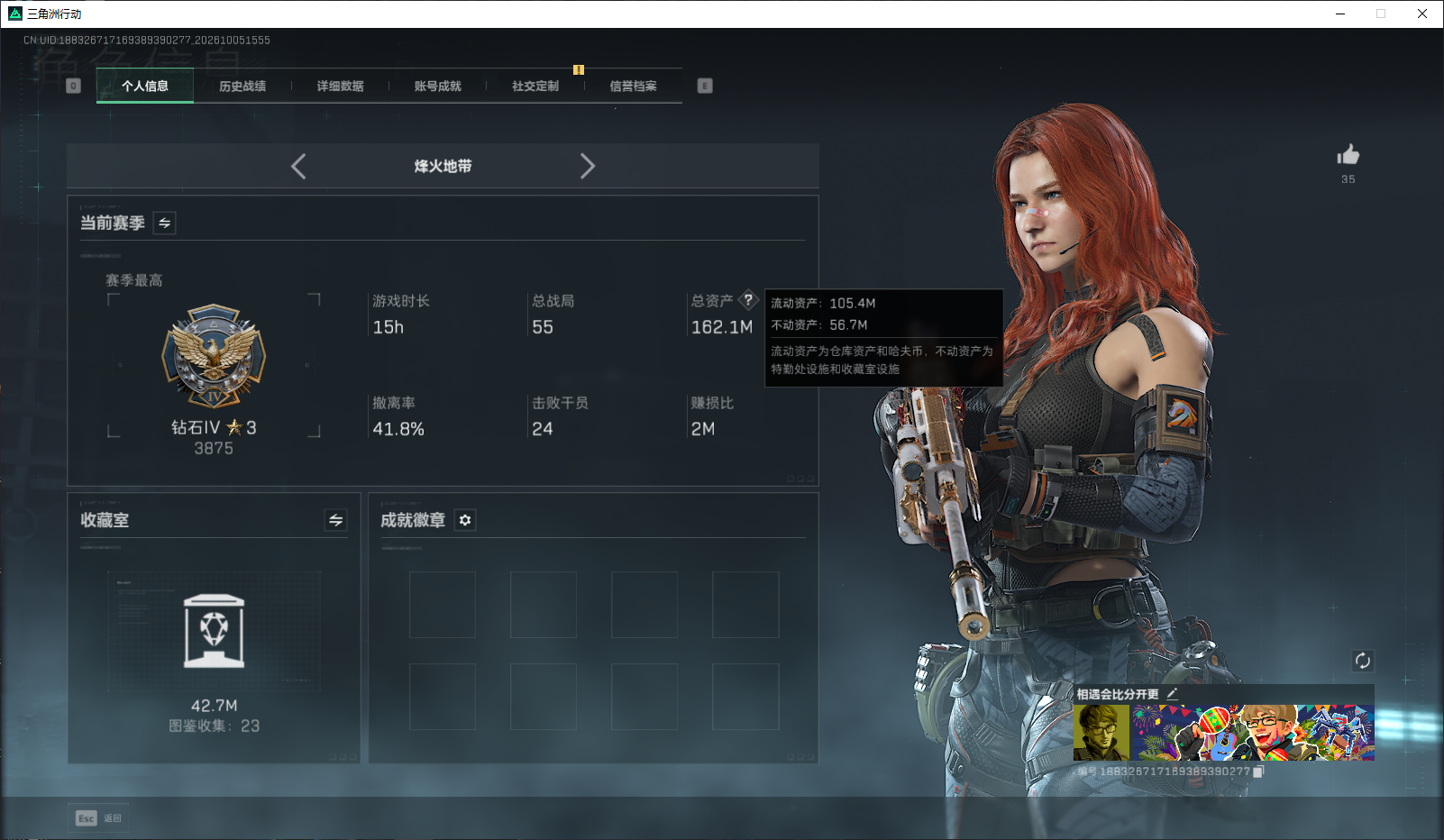The image size is (1444, 840).
Task: Select the 账号成就 tab
Action: [437, 87]
